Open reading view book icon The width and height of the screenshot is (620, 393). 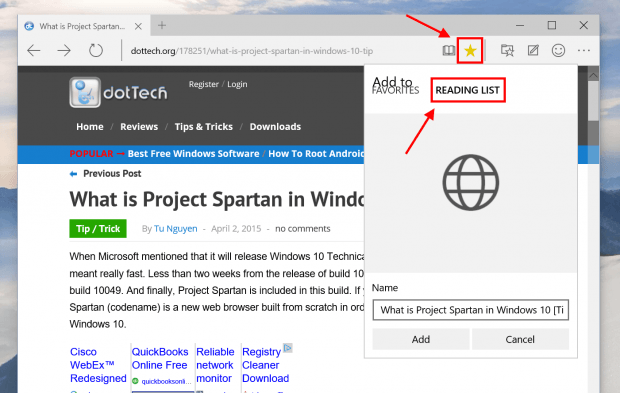448,51
